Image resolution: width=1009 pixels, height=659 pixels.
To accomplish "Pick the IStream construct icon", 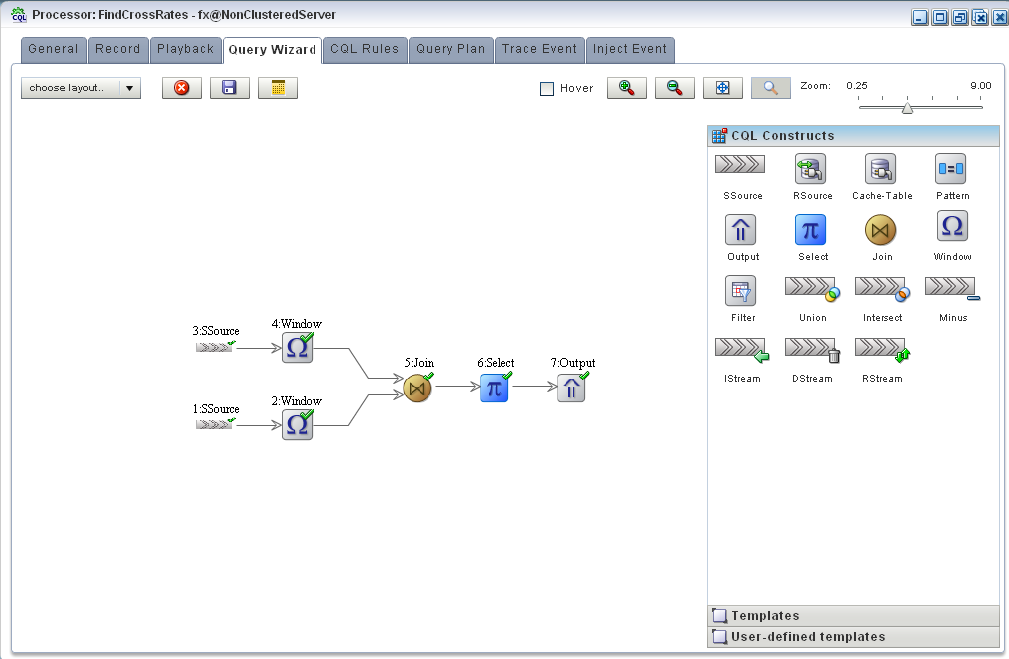I will [x=742, y=350].
